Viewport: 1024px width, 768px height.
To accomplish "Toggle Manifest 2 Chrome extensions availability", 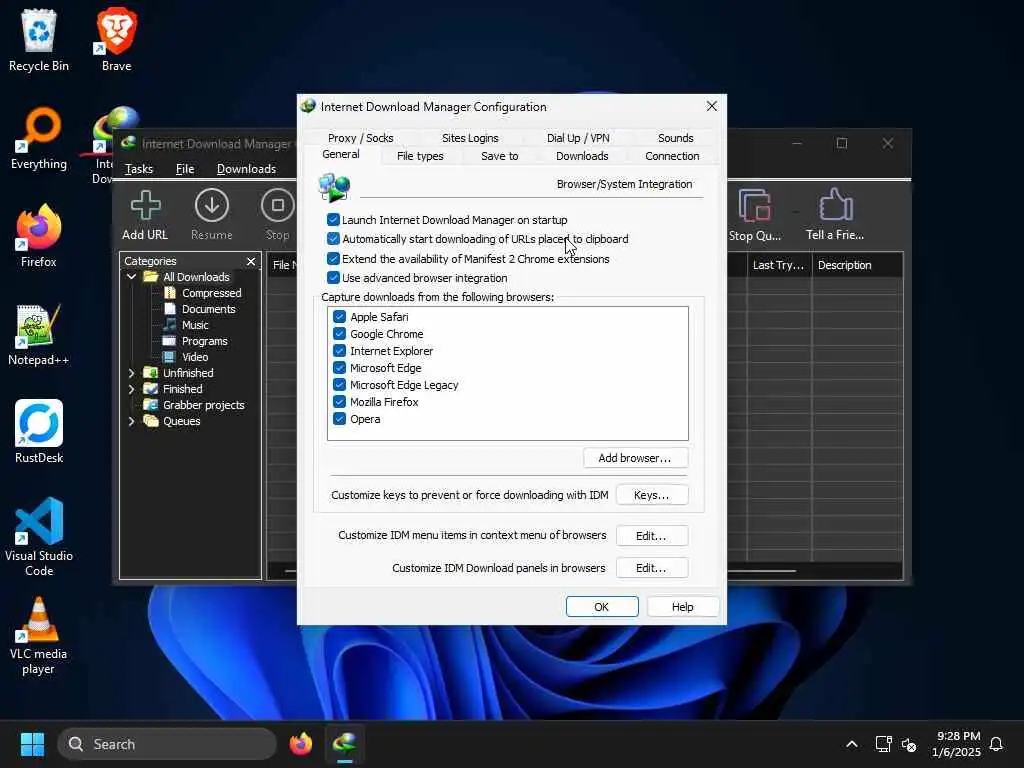I will 333,259.
